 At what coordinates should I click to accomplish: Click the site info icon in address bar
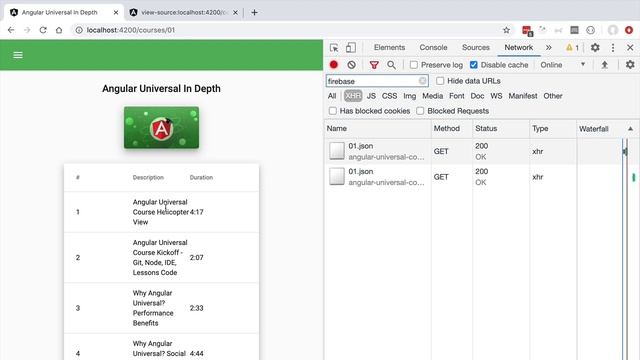click(x=79, y=30)
